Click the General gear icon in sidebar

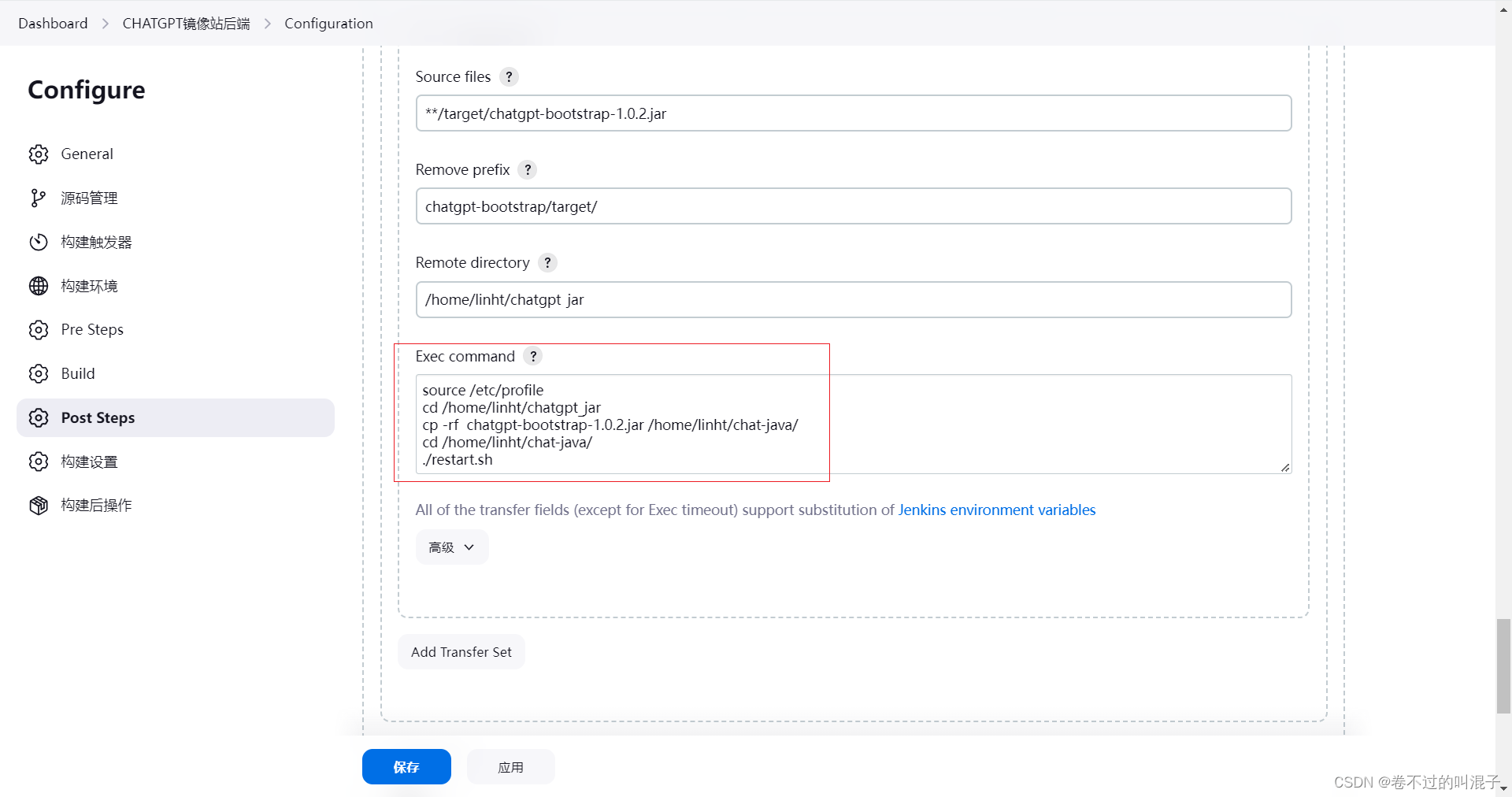click(39, 154)
